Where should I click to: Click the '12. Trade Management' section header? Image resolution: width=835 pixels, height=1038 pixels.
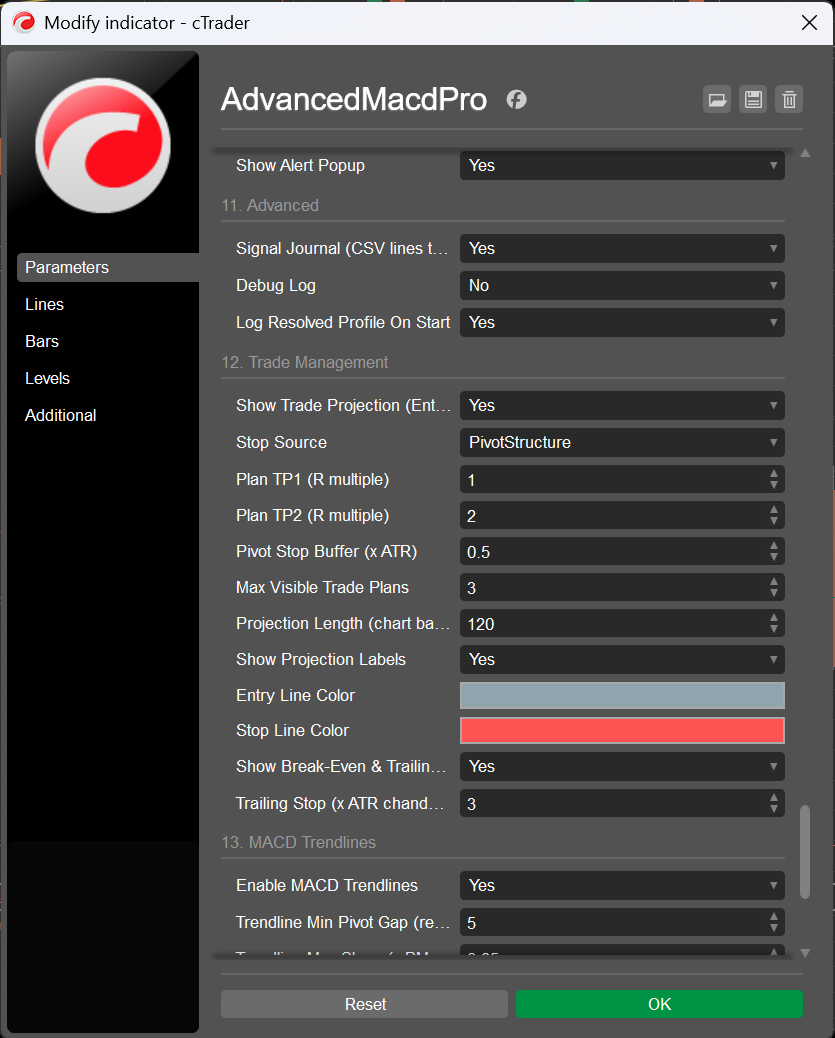coord(305,363)
